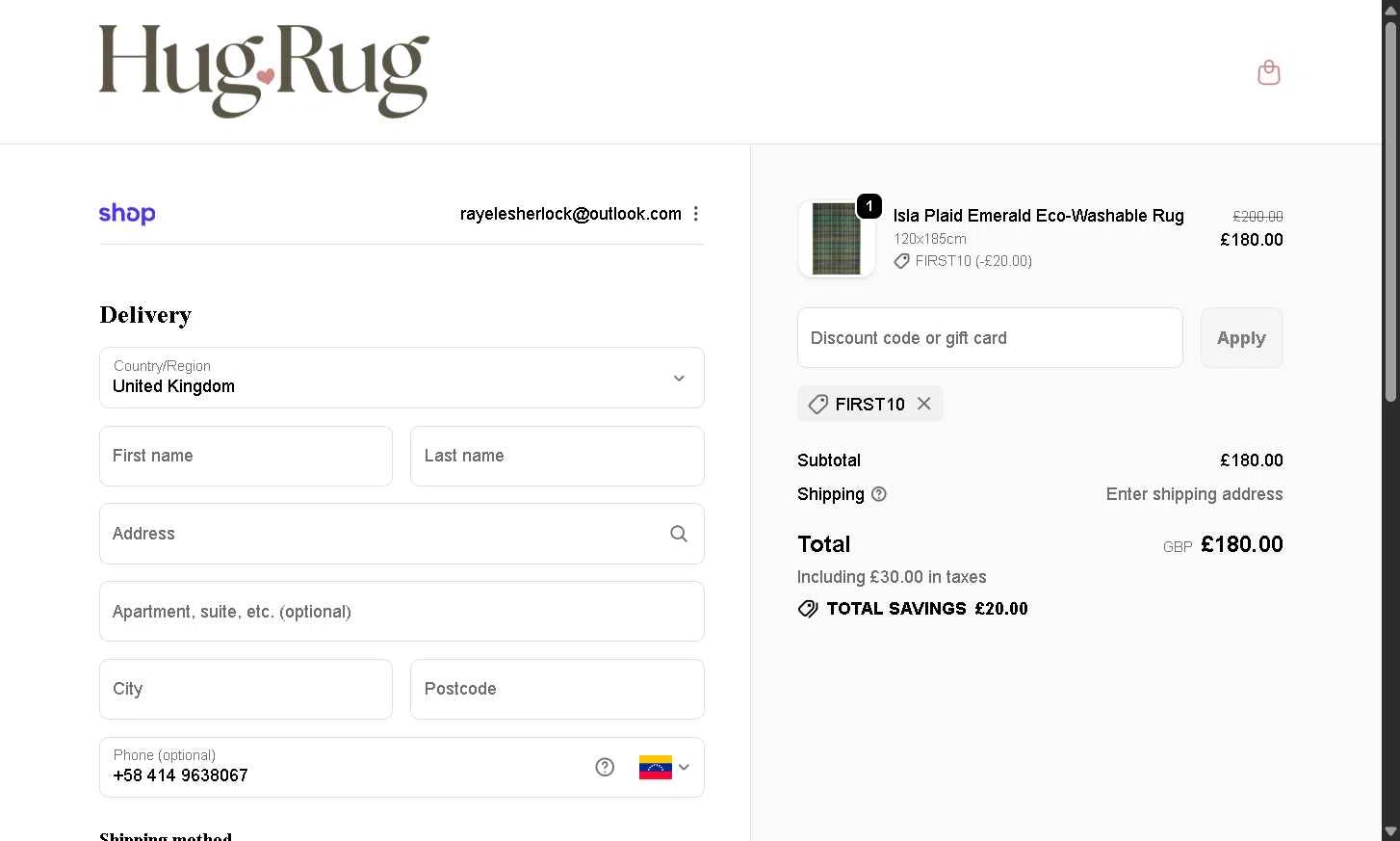Click the GBP currency label
Viewport: 1400px width, 841px height.
pyautogui.click(x=1178, y=546)
